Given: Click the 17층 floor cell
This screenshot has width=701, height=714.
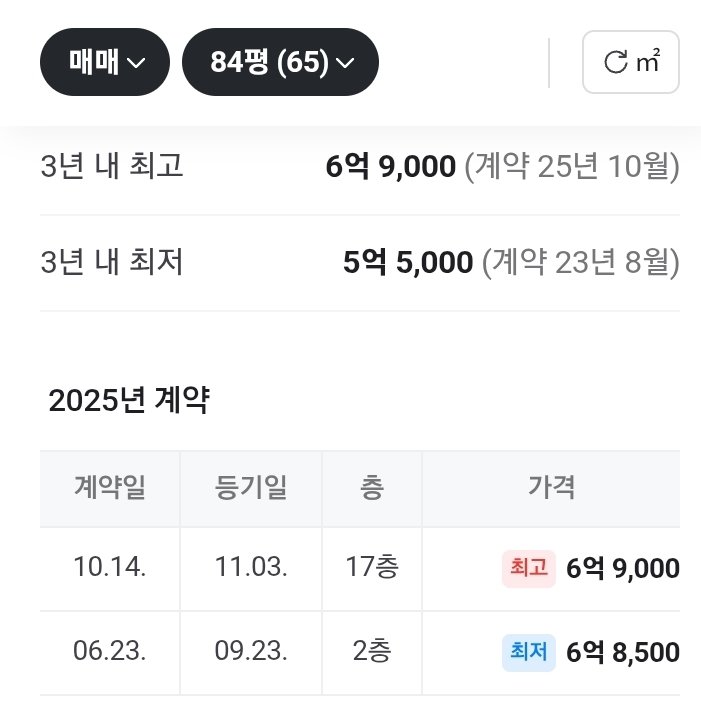Looking at the screenshot, I should point(371,568).
